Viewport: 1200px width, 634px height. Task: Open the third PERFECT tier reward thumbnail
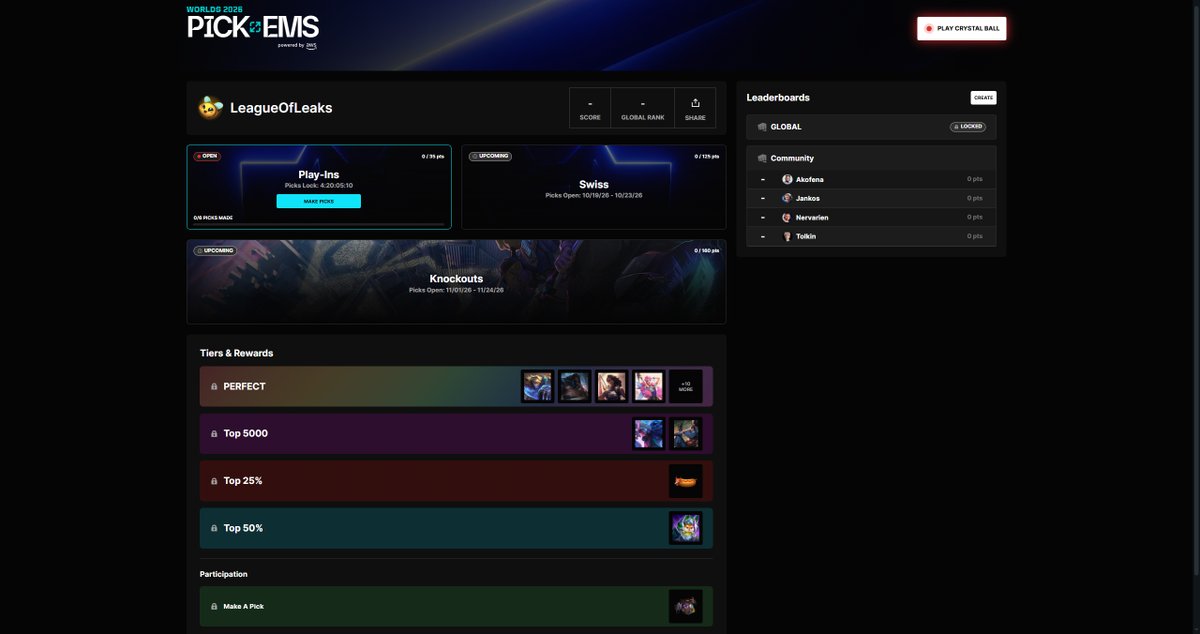(x=611, y=386)
